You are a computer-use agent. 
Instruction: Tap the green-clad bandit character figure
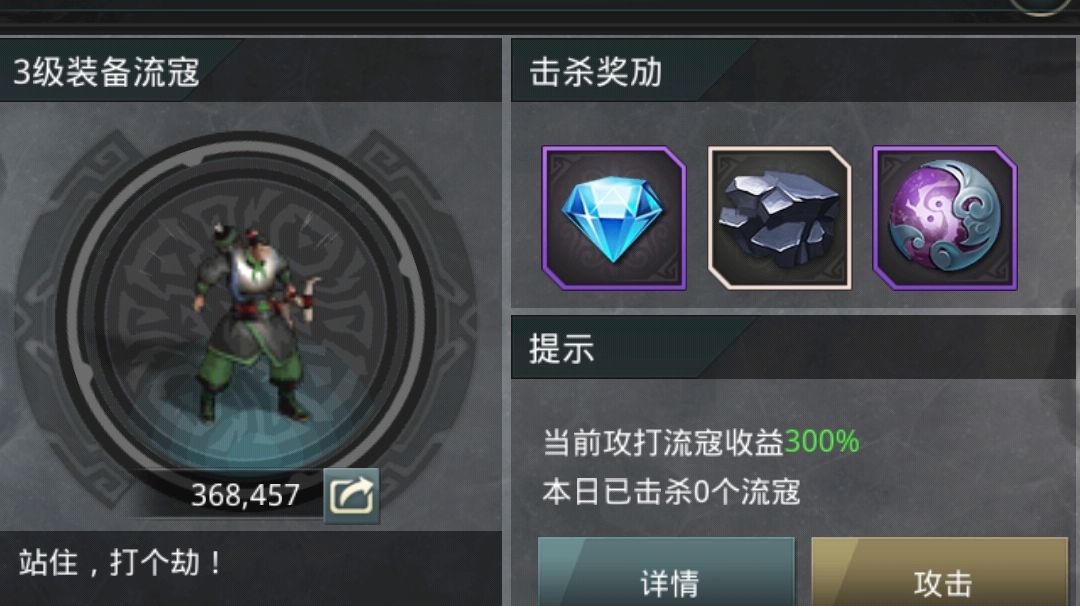click(256, 322)
